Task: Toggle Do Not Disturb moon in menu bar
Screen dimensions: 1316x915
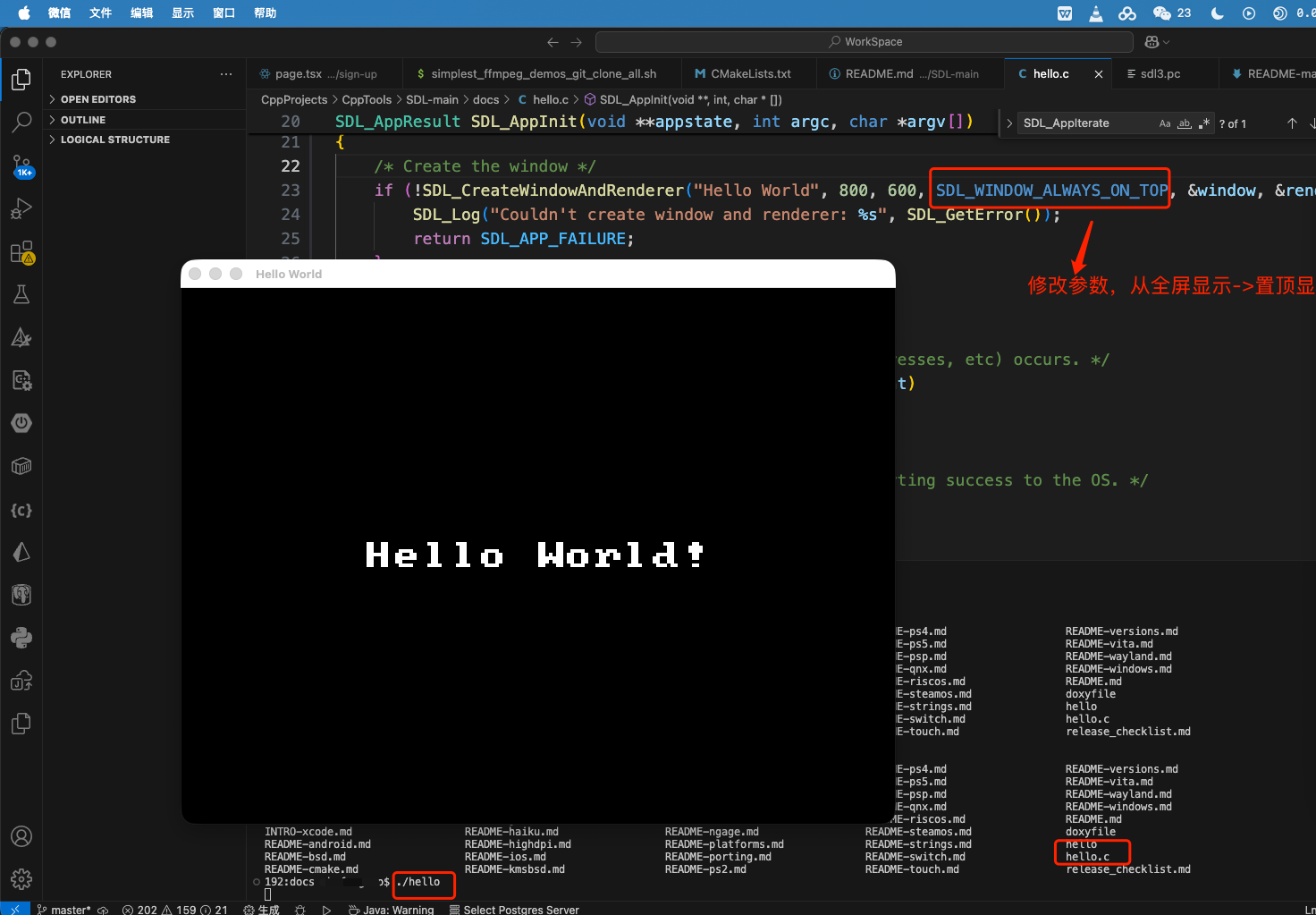Action: [x=1217, y=13]
